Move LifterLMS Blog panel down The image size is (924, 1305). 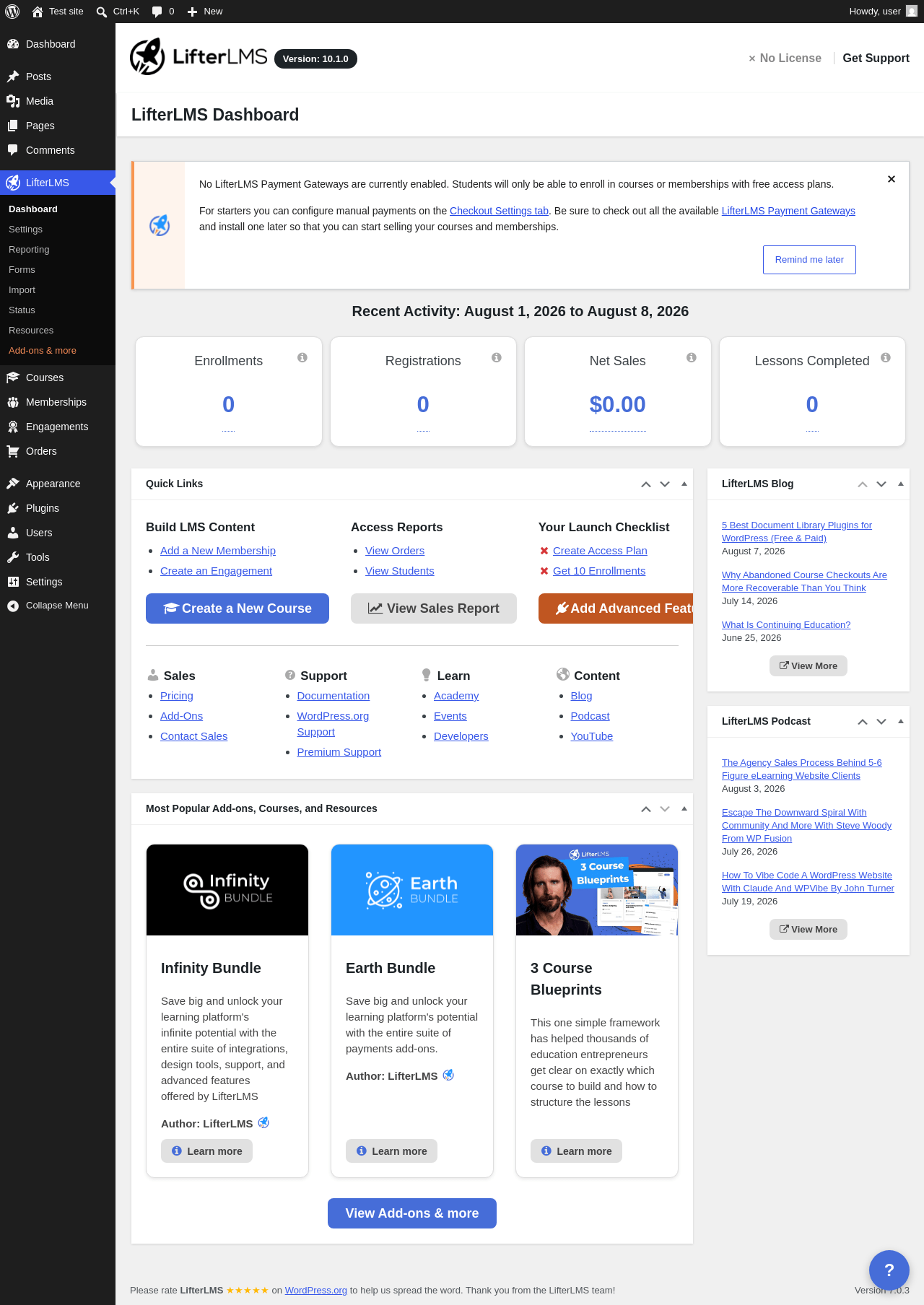pos(881,484)
